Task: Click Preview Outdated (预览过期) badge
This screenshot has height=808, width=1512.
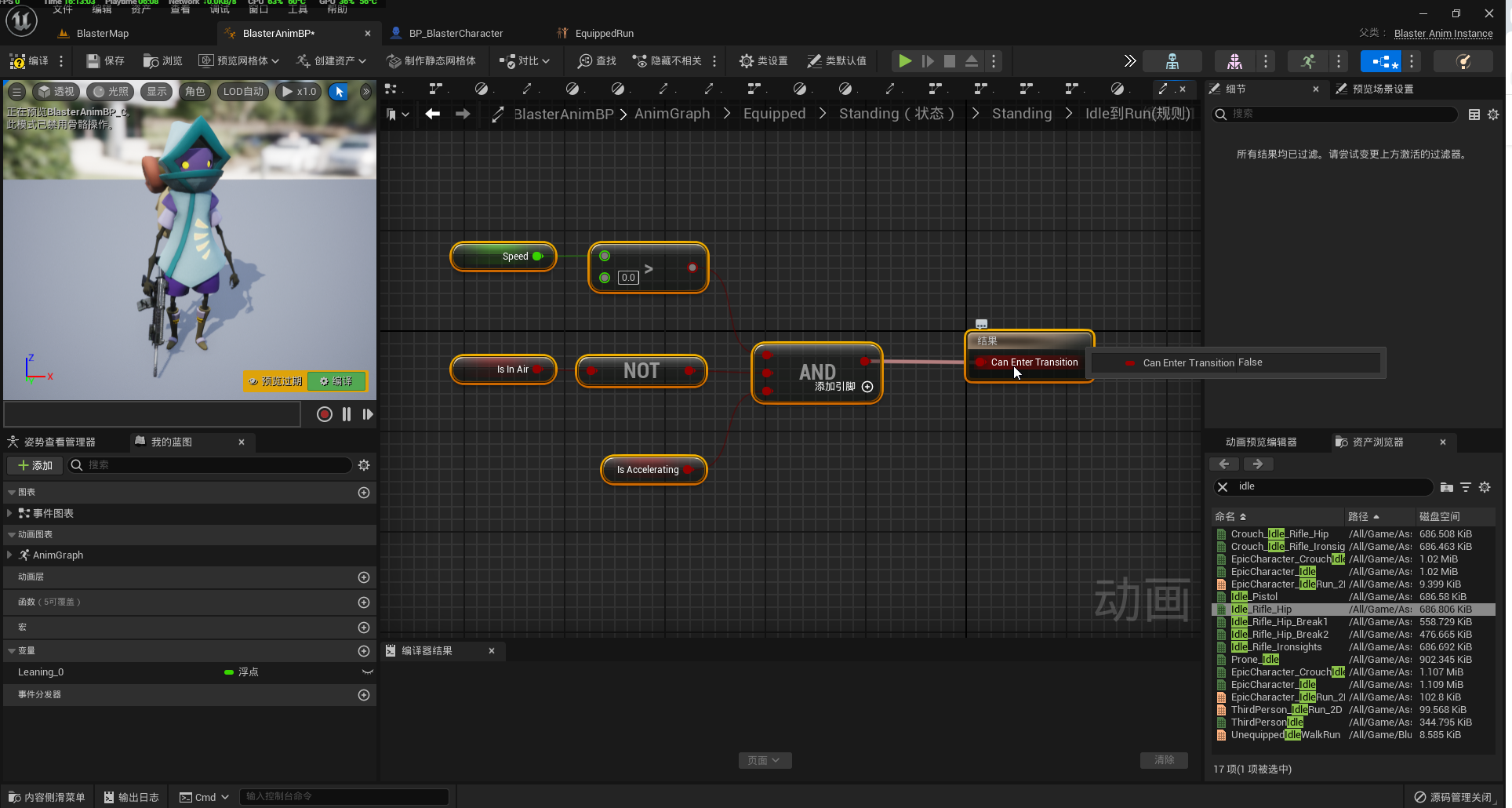Action: [x=275, y=381]
